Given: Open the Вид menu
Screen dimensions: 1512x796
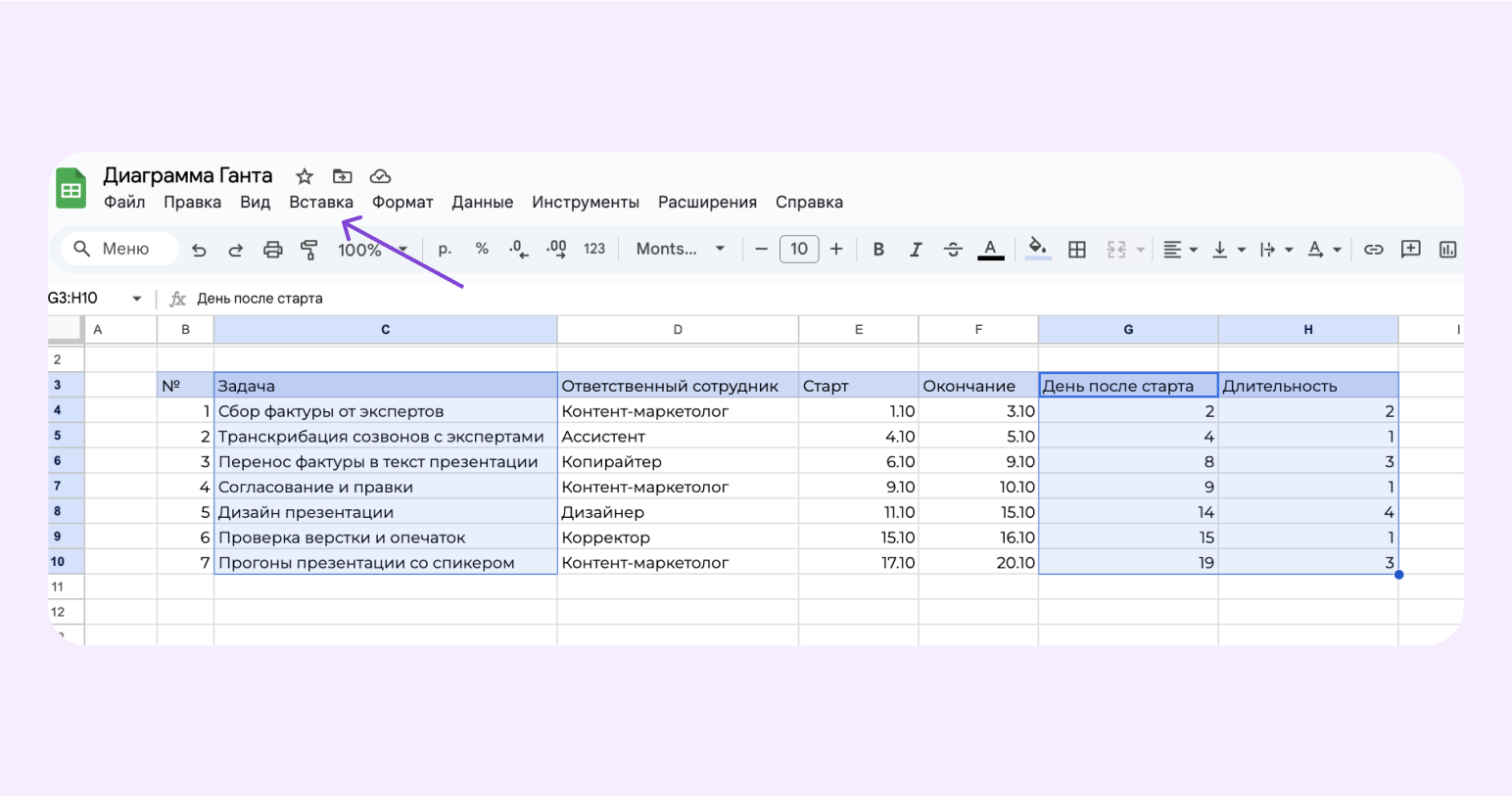Looking at the screenshot, I should (255, 202).
